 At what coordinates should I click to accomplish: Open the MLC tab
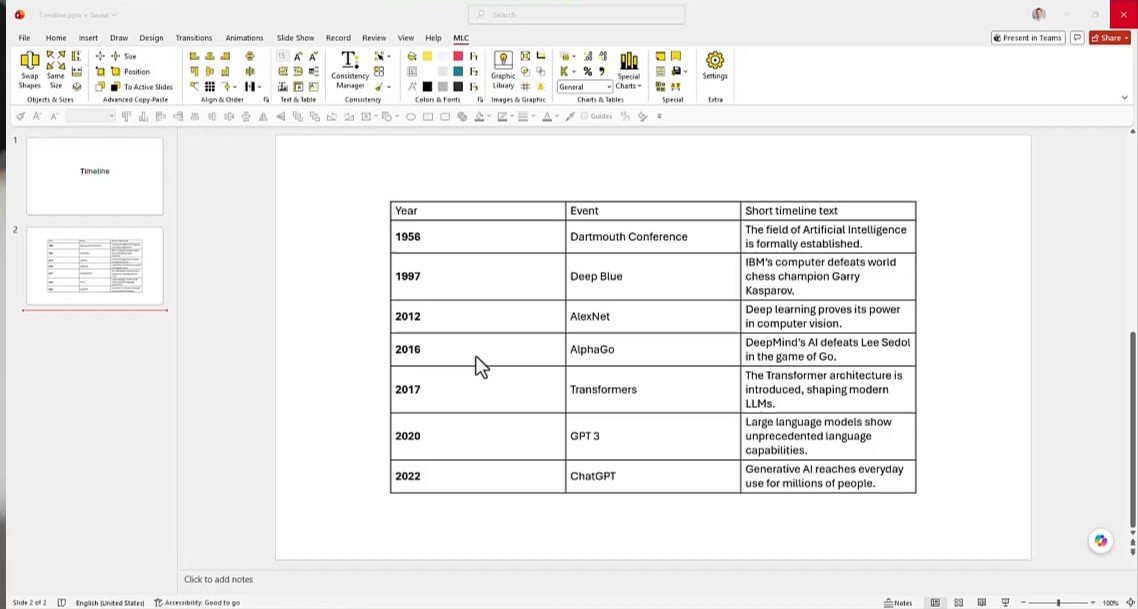coord(461,38)
